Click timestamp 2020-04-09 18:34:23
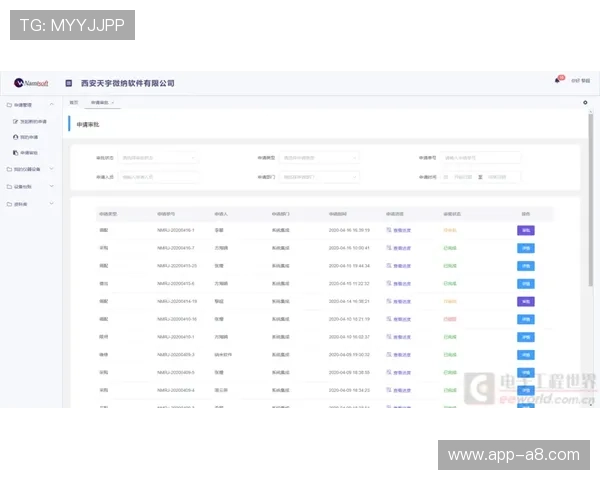 tap(349, 390)
